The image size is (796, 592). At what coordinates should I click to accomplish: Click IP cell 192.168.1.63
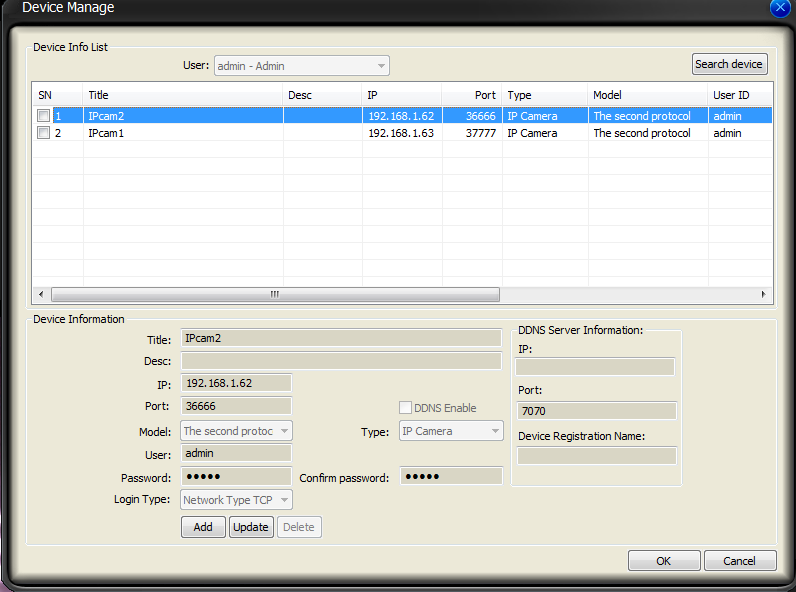[402, 133]
